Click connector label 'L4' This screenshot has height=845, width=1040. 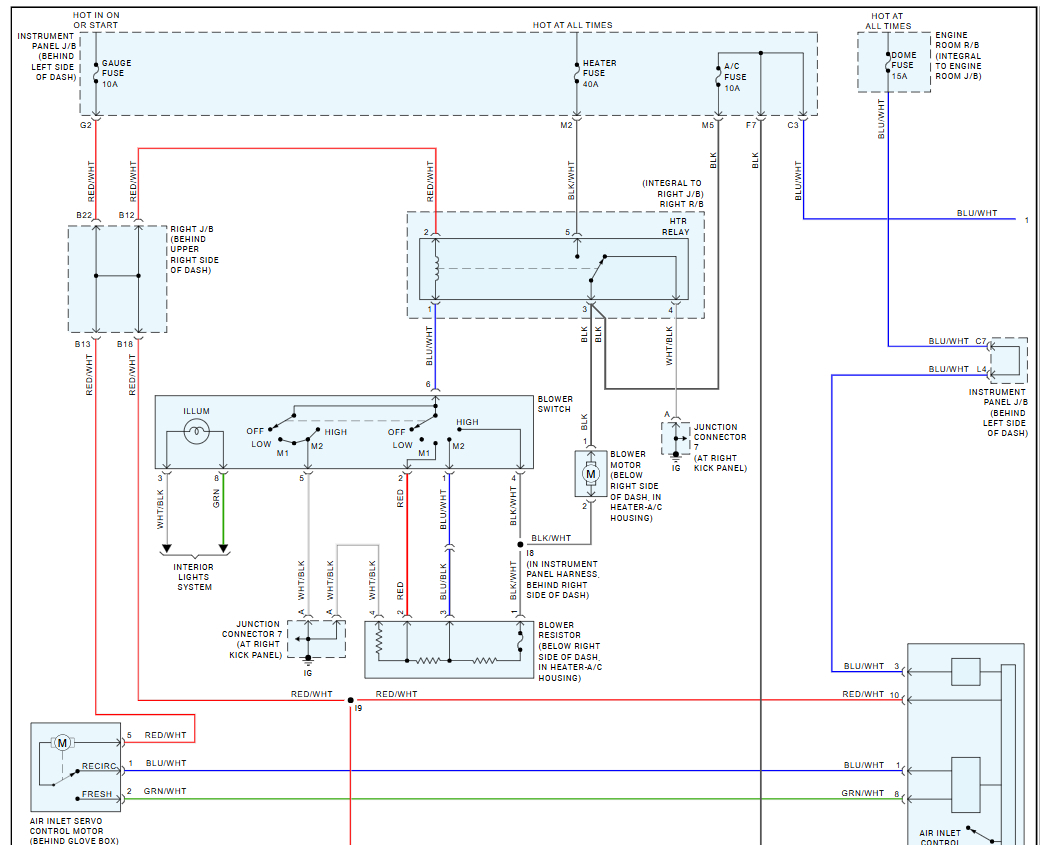coord(982,369)
